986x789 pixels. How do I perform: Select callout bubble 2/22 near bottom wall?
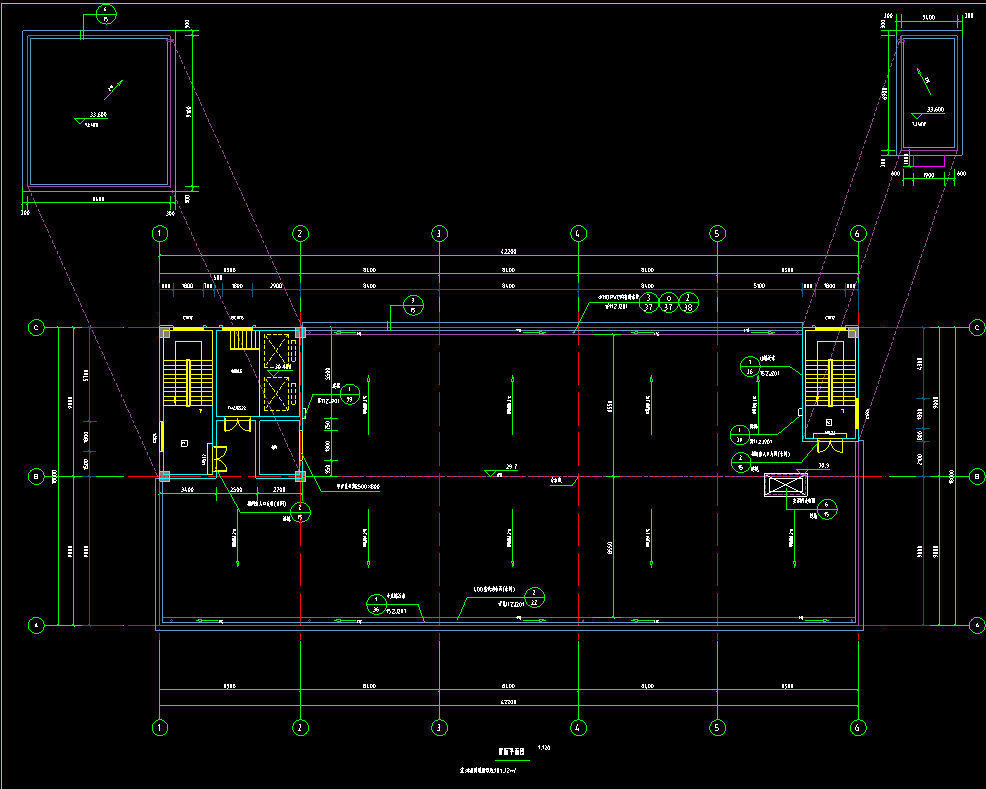tap(534, 597)
